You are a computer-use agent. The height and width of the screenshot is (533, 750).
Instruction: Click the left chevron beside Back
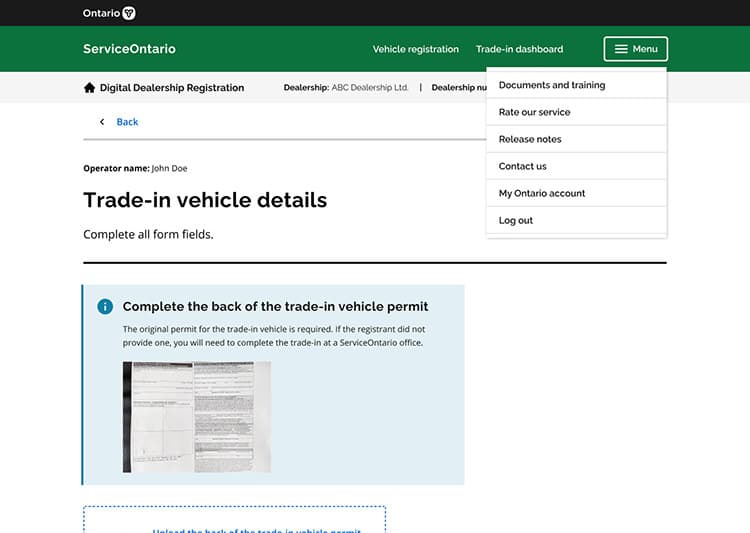[x=101, y=122]
